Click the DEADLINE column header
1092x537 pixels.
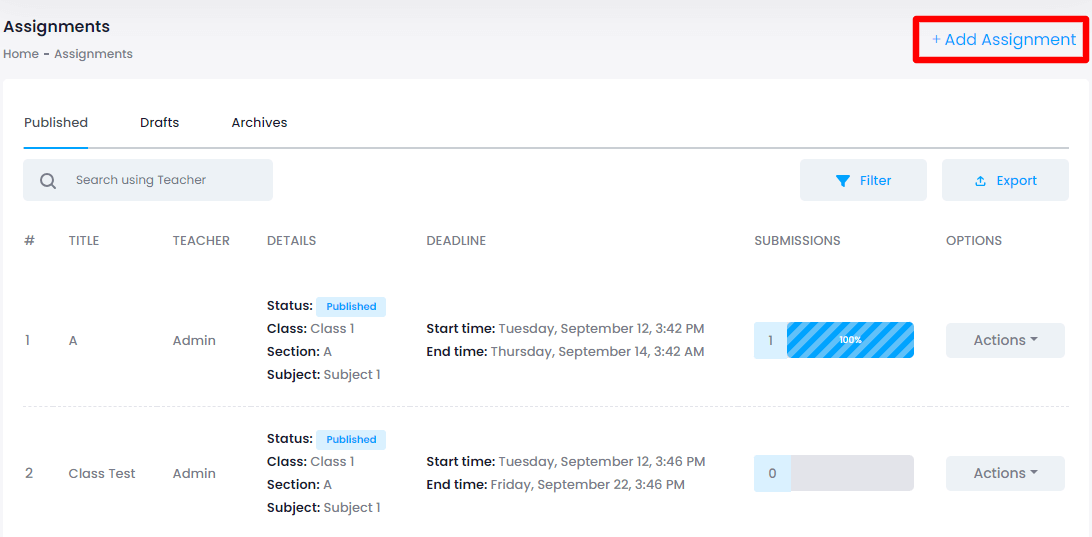(x=456, y=241)
